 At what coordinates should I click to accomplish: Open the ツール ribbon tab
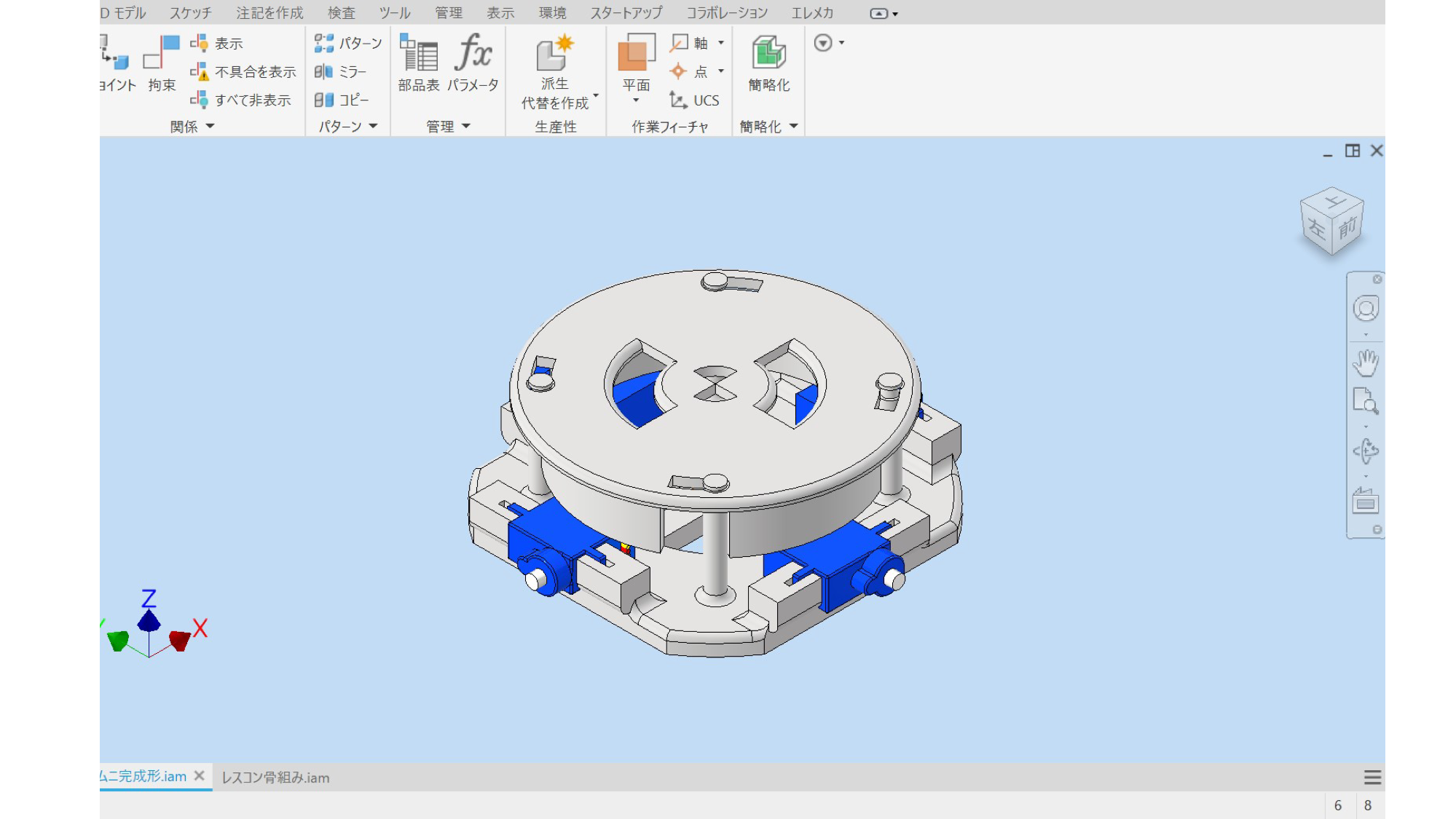tap(395, 13)
